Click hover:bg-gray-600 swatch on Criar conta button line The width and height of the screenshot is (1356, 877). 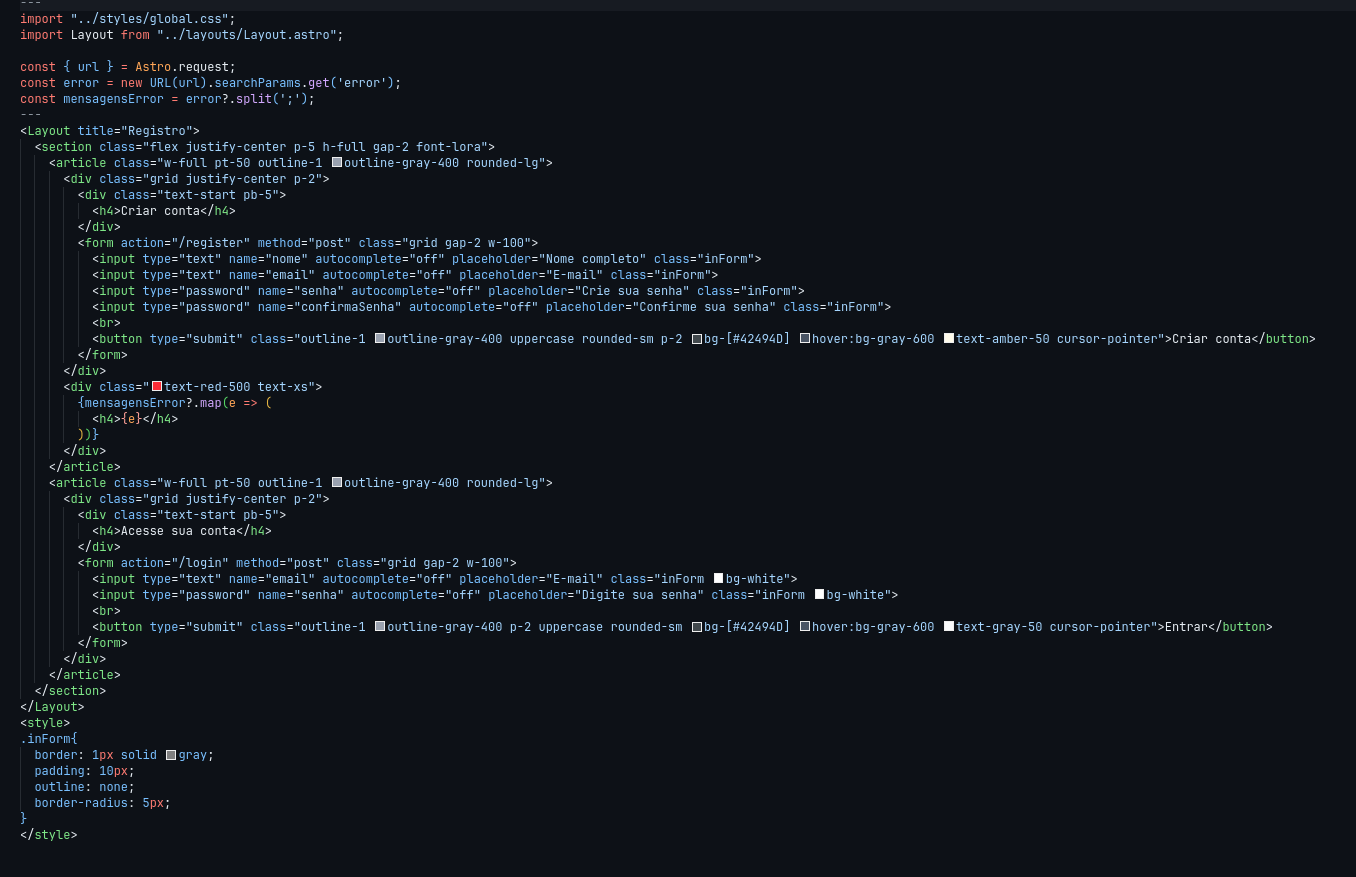pos(805,339)
